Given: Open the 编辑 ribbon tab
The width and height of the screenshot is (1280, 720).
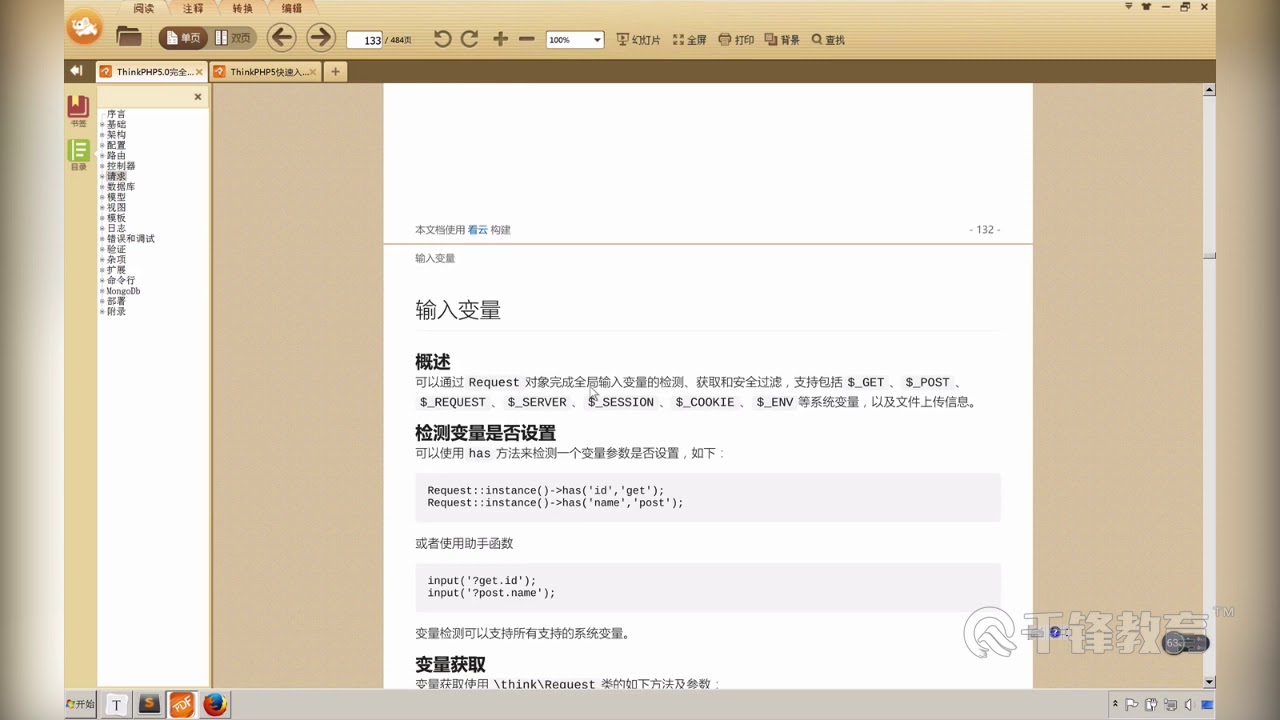Looking at the screenshot, I should [291, 8].
